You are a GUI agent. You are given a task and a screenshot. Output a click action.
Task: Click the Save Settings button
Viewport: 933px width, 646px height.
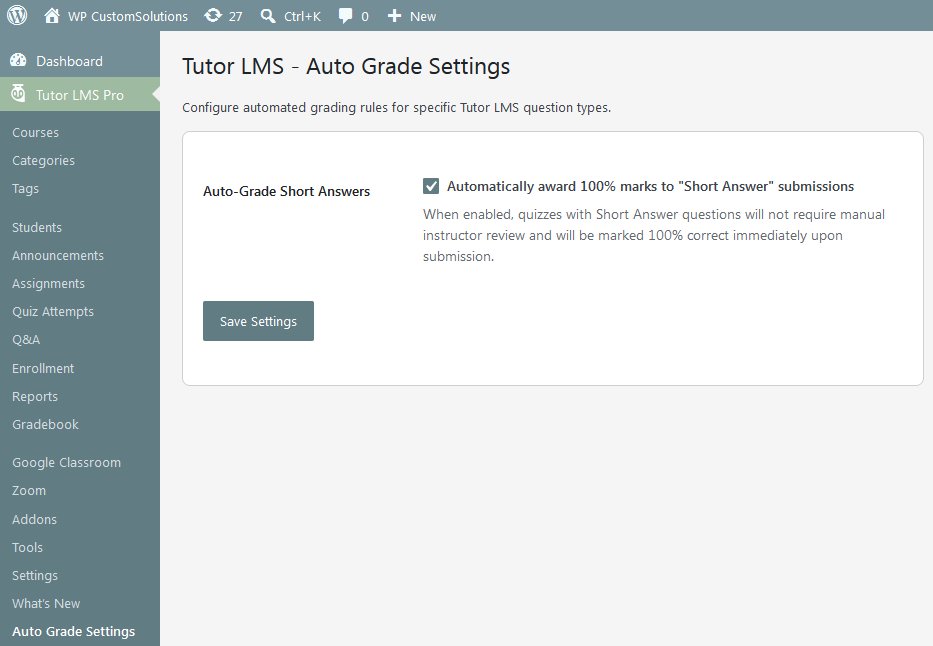(x=258, y=321)
